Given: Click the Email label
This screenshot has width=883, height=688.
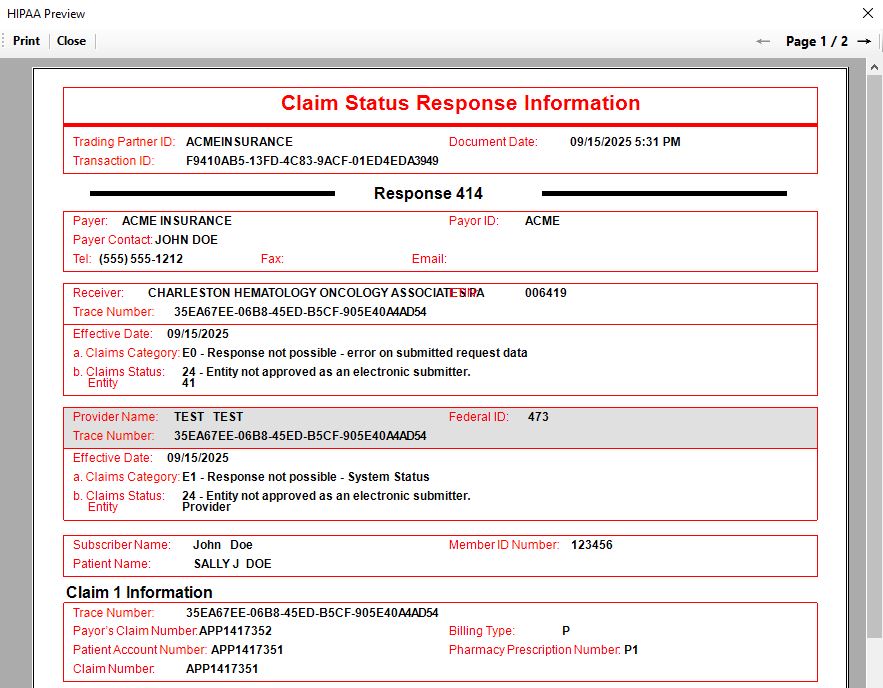Looking at the screenshot, I should click(429, 259).
